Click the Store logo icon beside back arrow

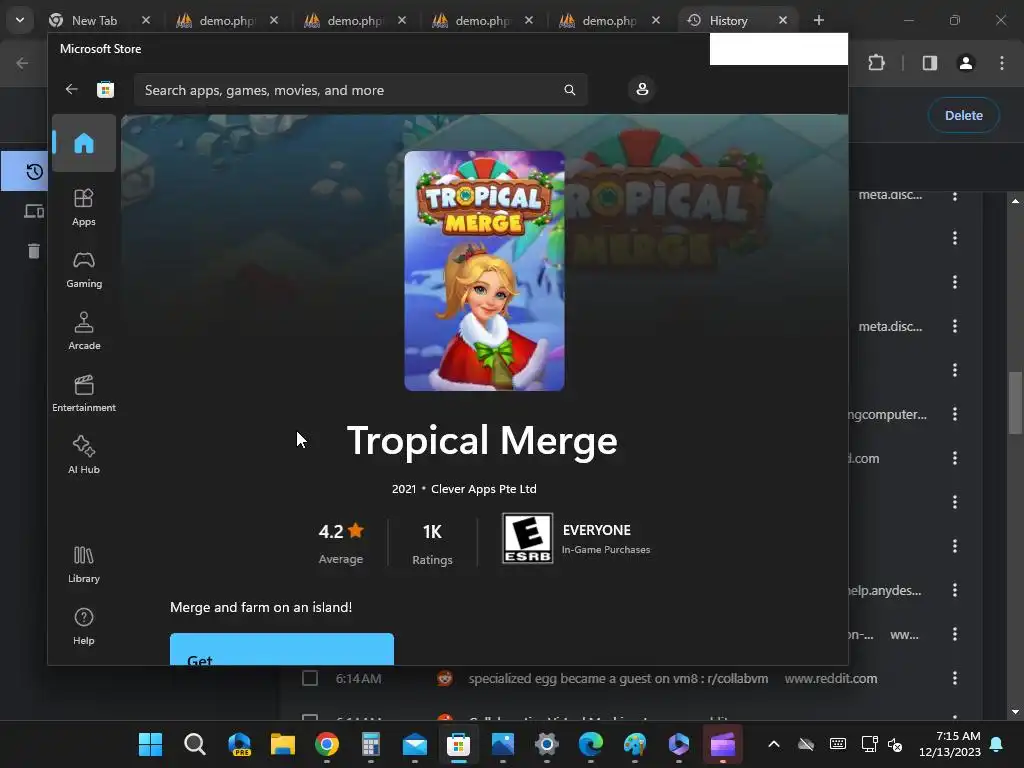pos(105,89)
